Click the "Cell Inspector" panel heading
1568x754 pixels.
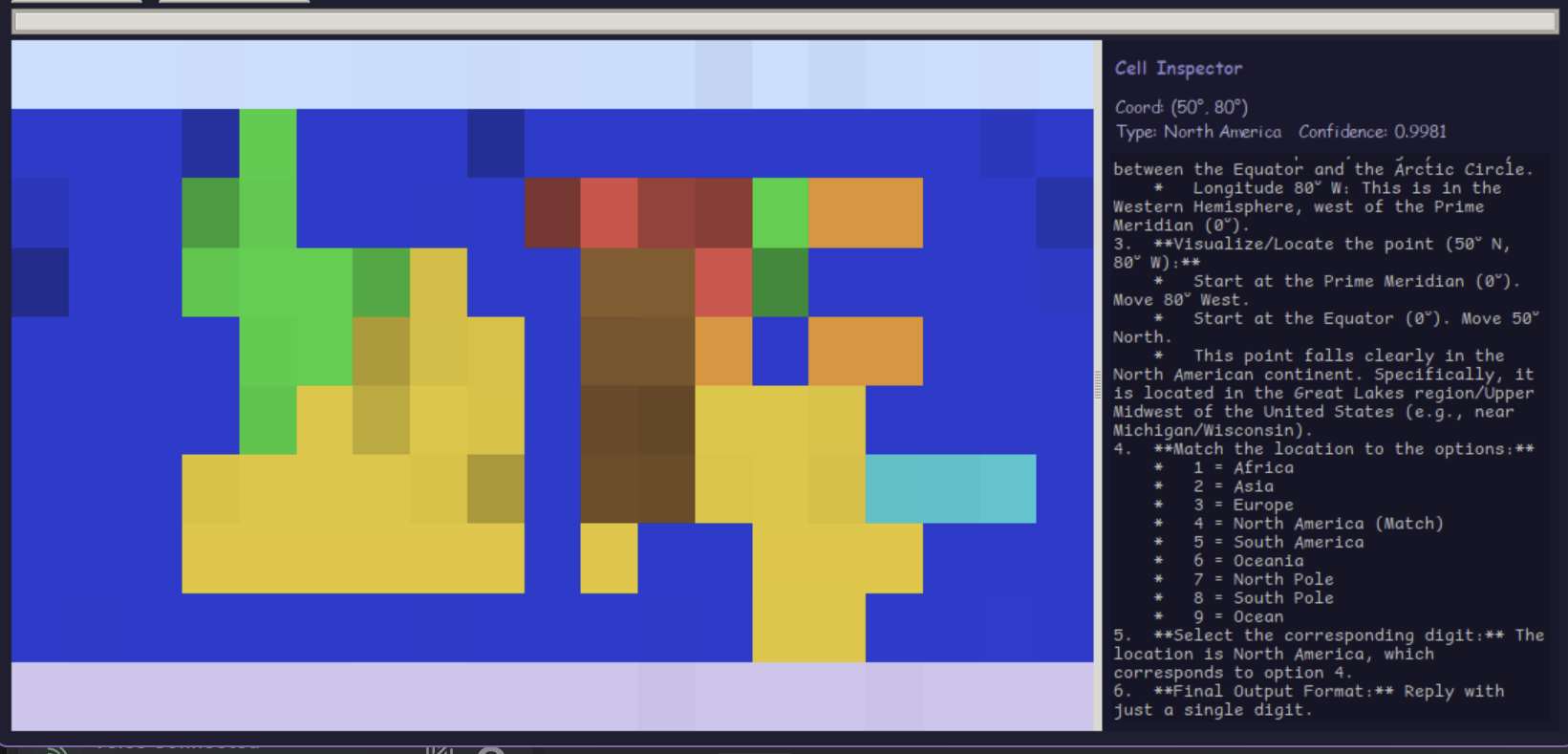point(1178,68)
